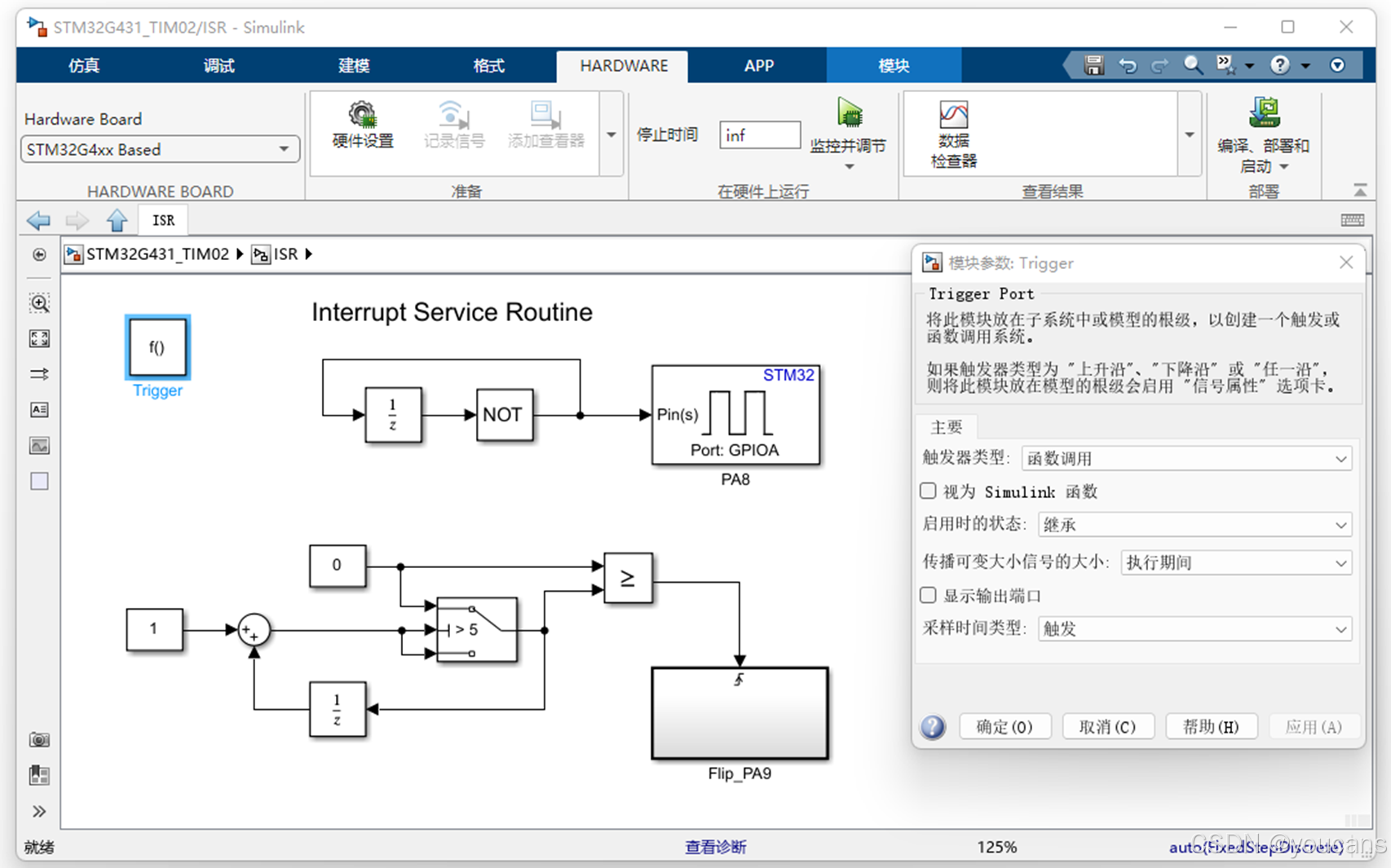Click the search magnifier in quick access toolbar
Screen dimensions: 1391x868
pyautogui.click(x=1193, y=65)
